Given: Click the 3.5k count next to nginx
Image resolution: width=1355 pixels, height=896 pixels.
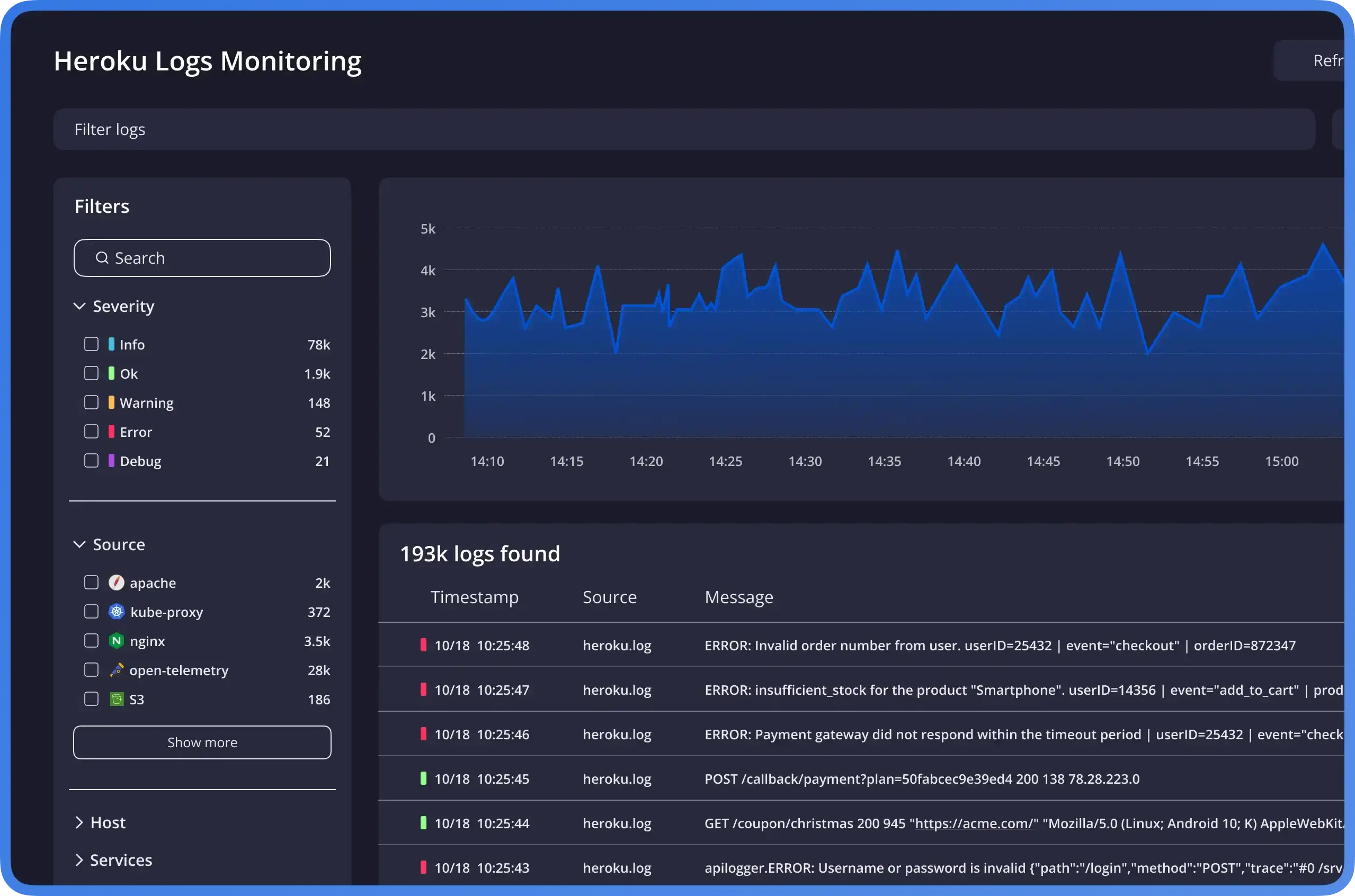Looking at the screenshot, I should tap(317, 641).
